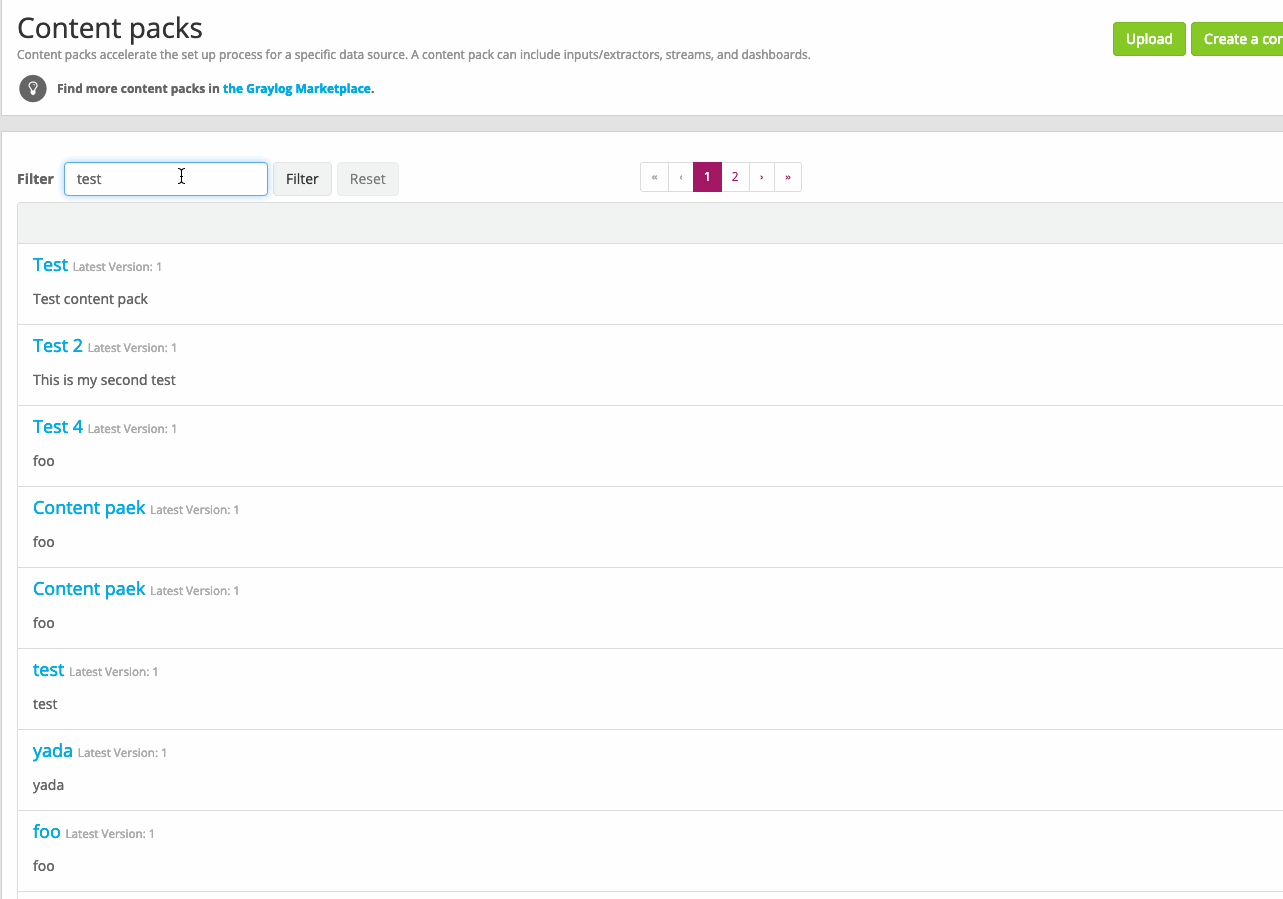The height and width of the screenshot is (899, 1283).
Task: Open the "Test 2" content pack
Action: click(x=58, y=346)
